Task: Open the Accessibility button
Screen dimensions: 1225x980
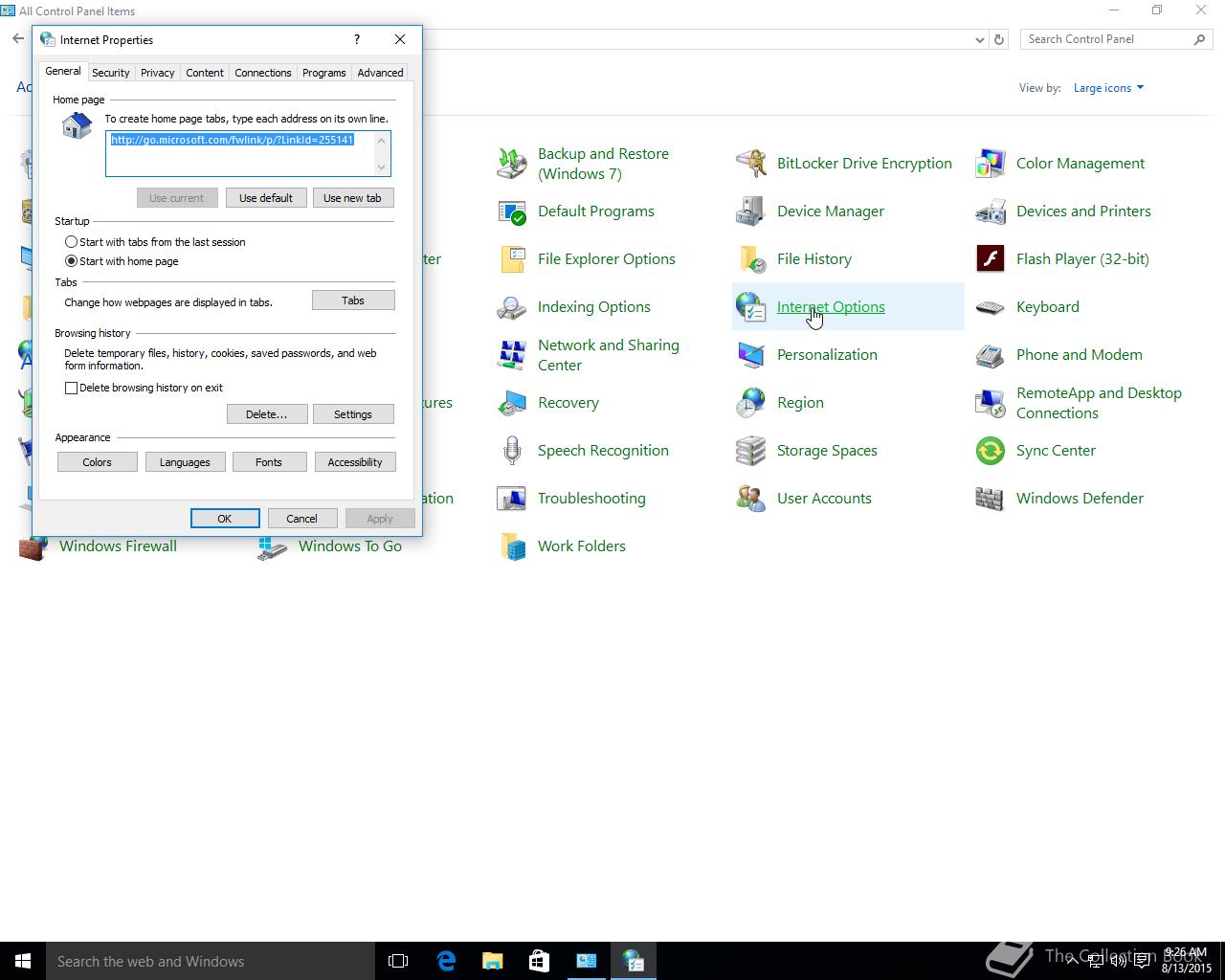Action: coord(355,462)
